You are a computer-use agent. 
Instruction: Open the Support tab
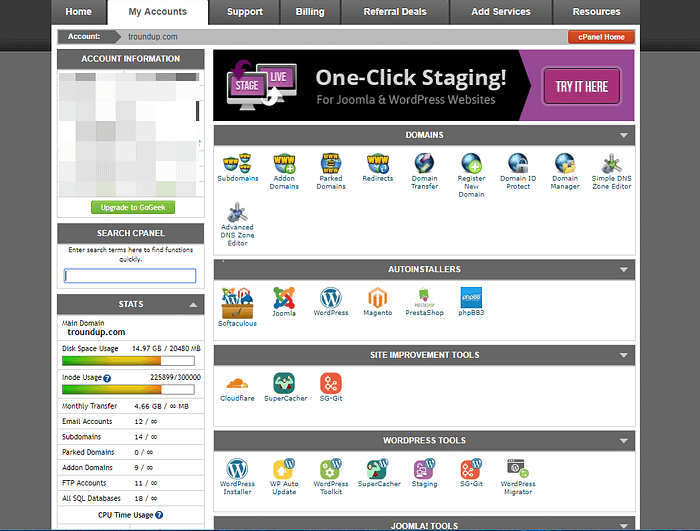point(245,12)
